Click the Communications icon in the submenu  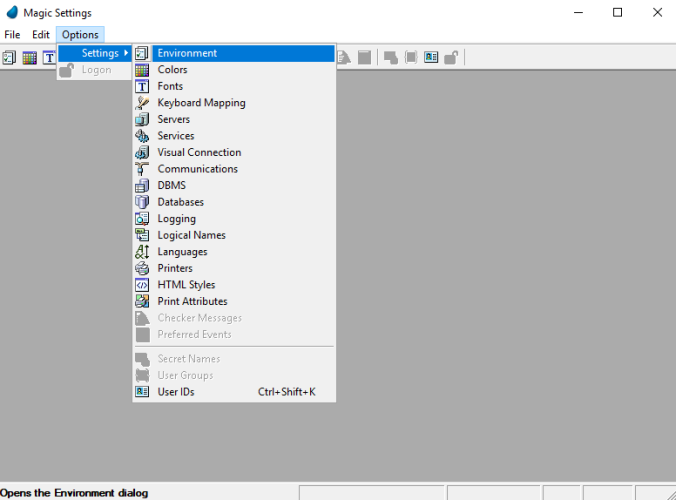tap(142, 169)
